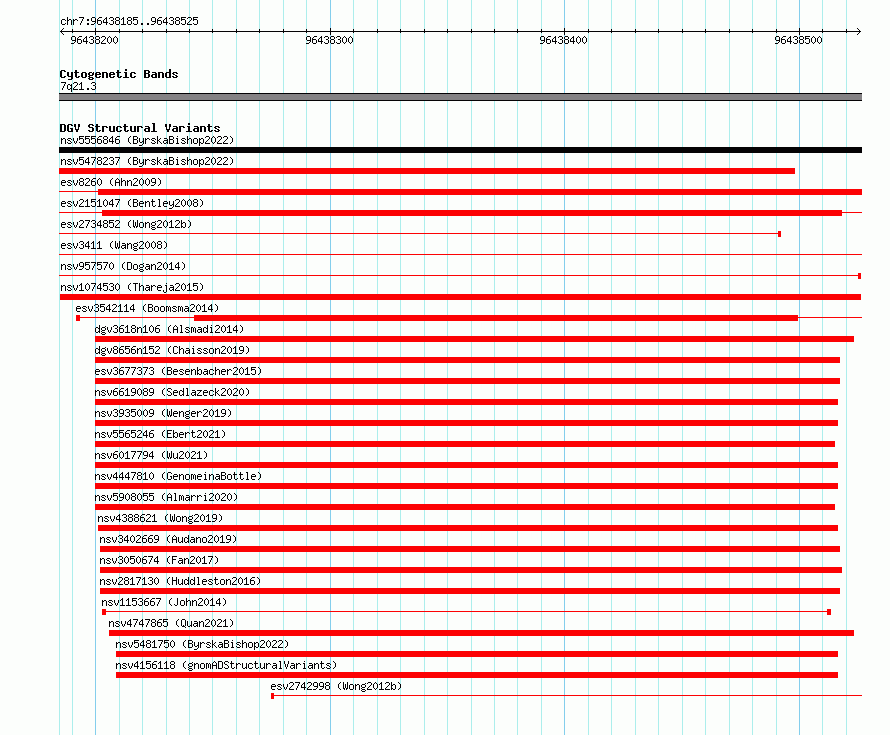Click nsv3402669 (Audano2019) label
Screen dimensions: 890x735
point(168,539)
